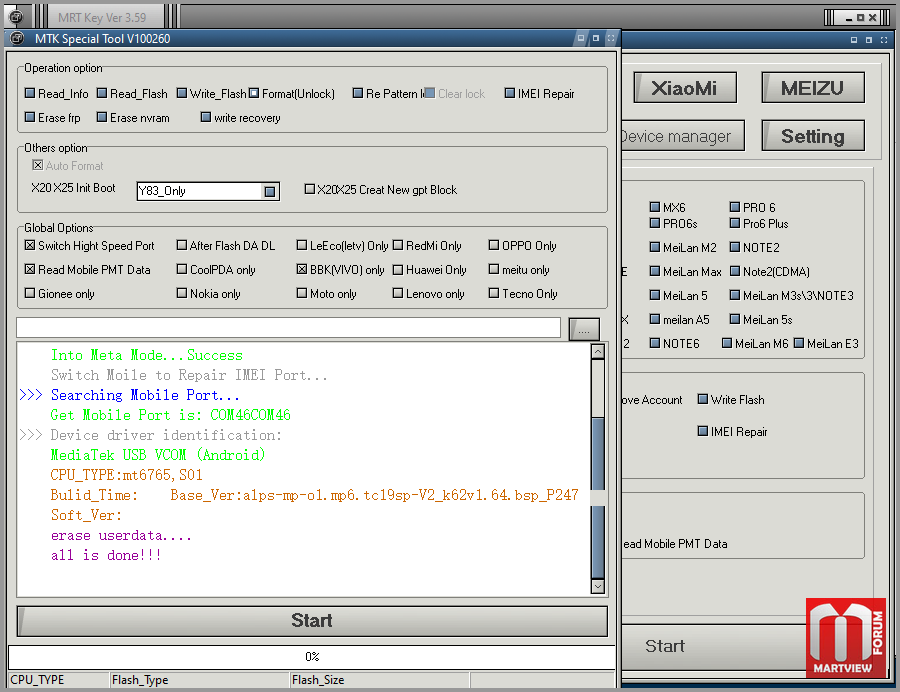Click the MRT Key app icon
This screenshot has width=900, height=692.
pos(17,17)
